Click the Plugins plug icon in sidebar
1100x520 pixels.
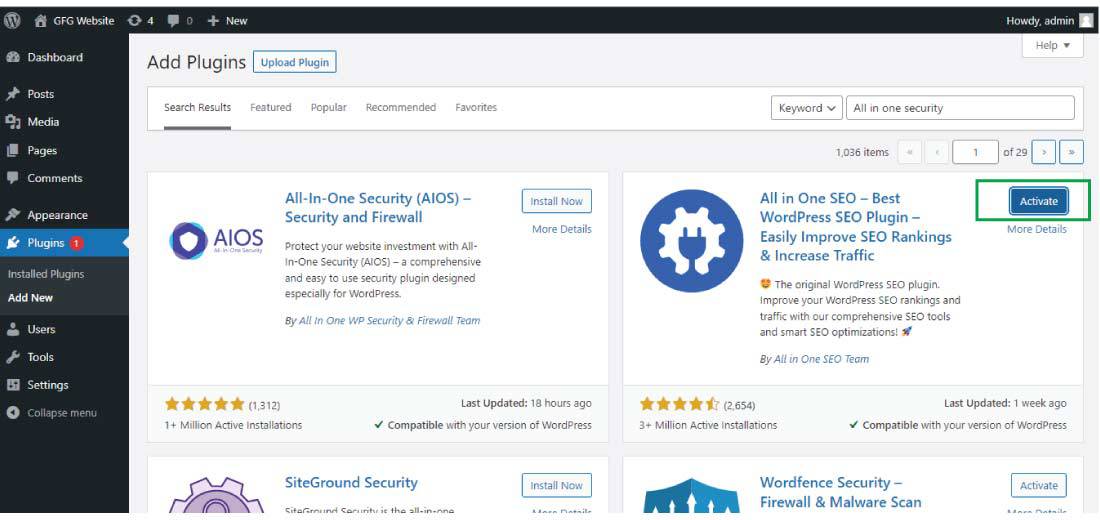coord(13,243)
